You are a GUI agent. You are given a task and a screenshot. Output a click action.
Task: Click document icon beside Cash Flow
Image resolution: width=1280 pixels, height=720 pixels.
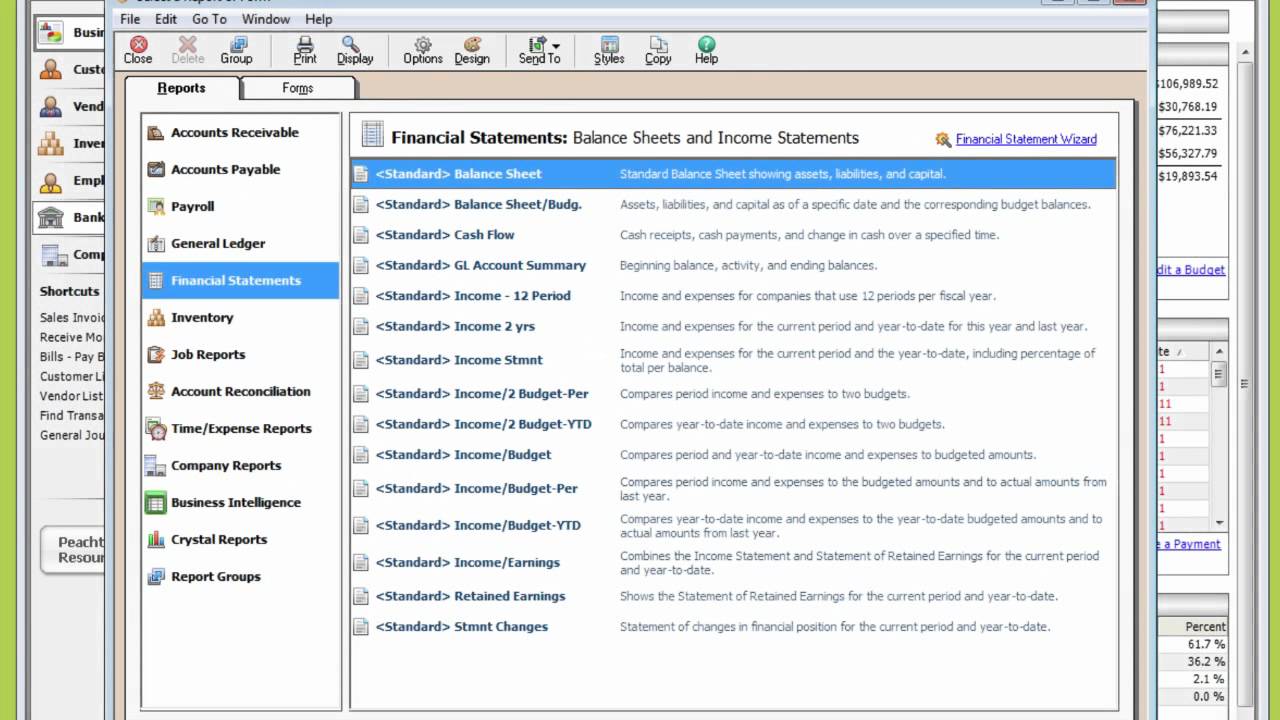(x=361, y=235)
